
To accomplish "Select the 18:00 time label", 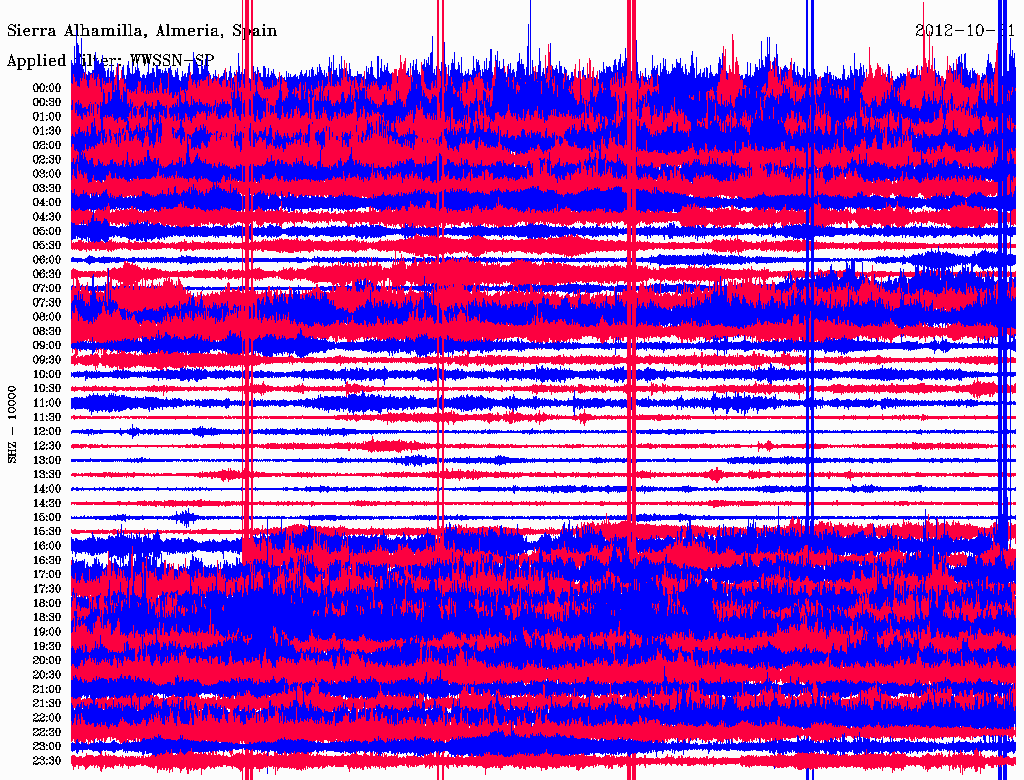I will (x=46, y=604).
